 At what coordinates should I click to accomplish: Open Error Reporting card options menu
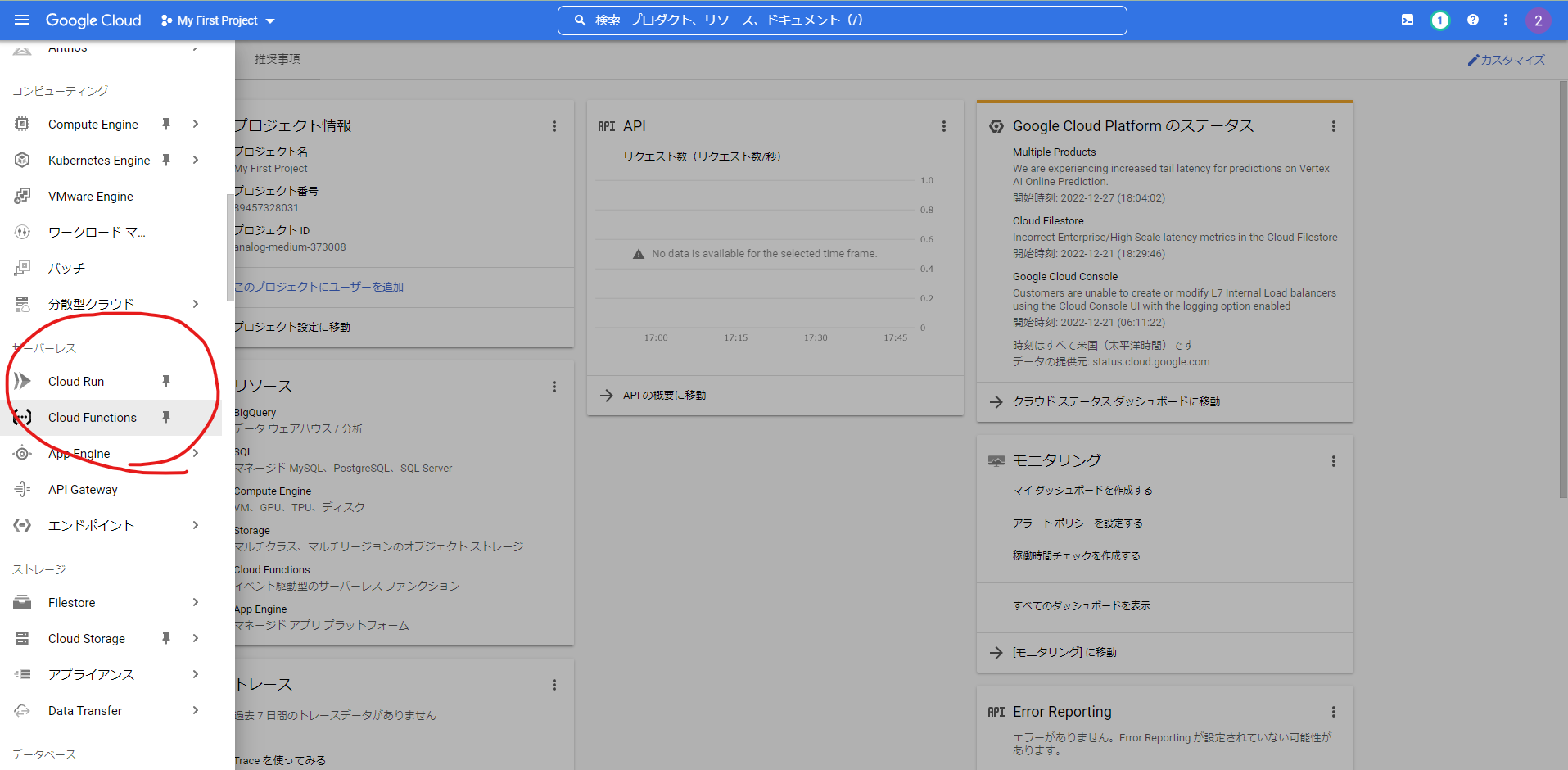1334,712
